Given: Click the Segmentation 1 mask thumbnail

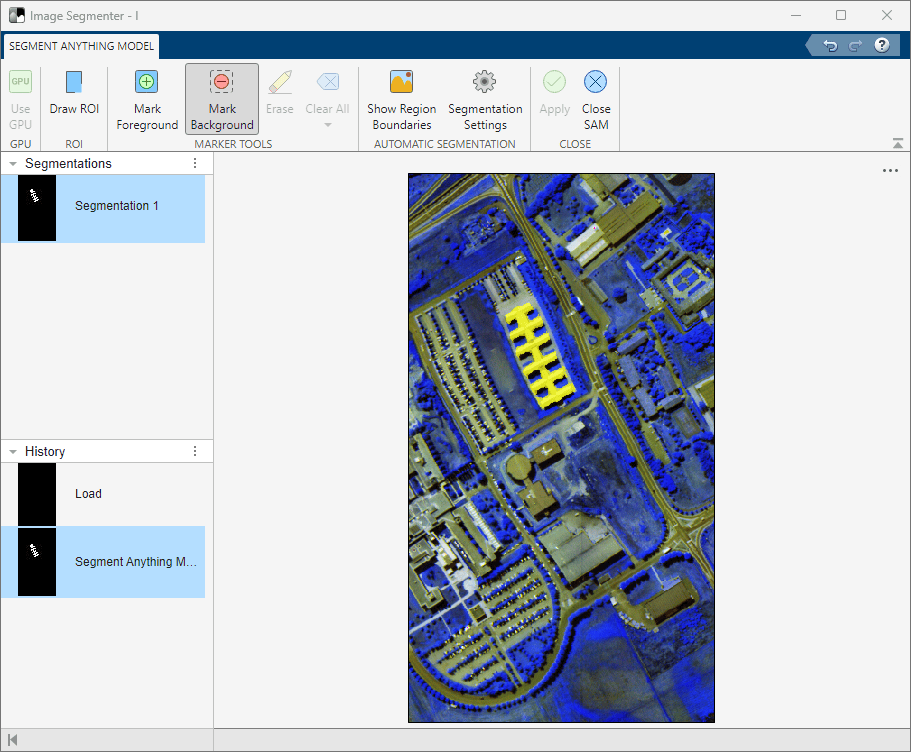Looking at the screenshot, I should pyautogui.click(x=37, y=208).
